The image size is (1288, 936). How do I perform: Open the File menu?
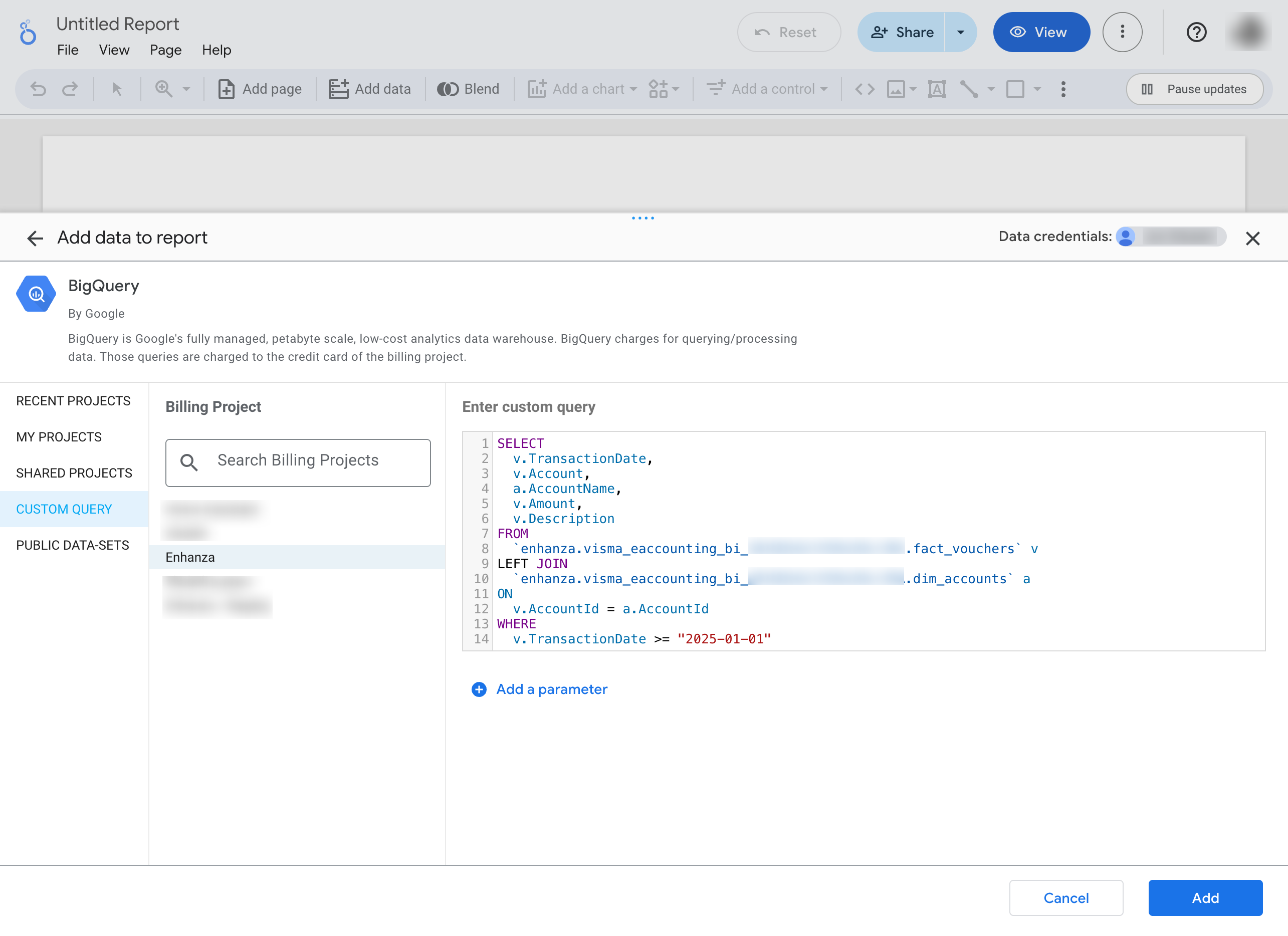pyautogui.click(x=68, y=50)
